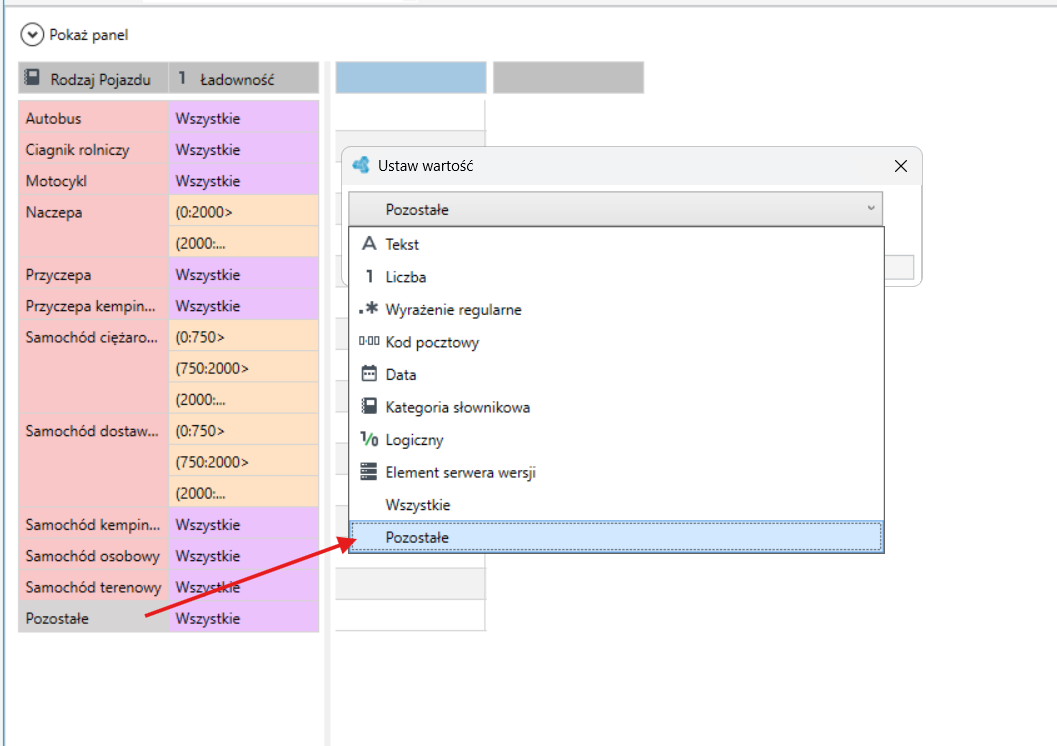Choose Wszystkie in the dropdown list
1057x746 pixels.
pyautogui.click(x=616, y=505)
